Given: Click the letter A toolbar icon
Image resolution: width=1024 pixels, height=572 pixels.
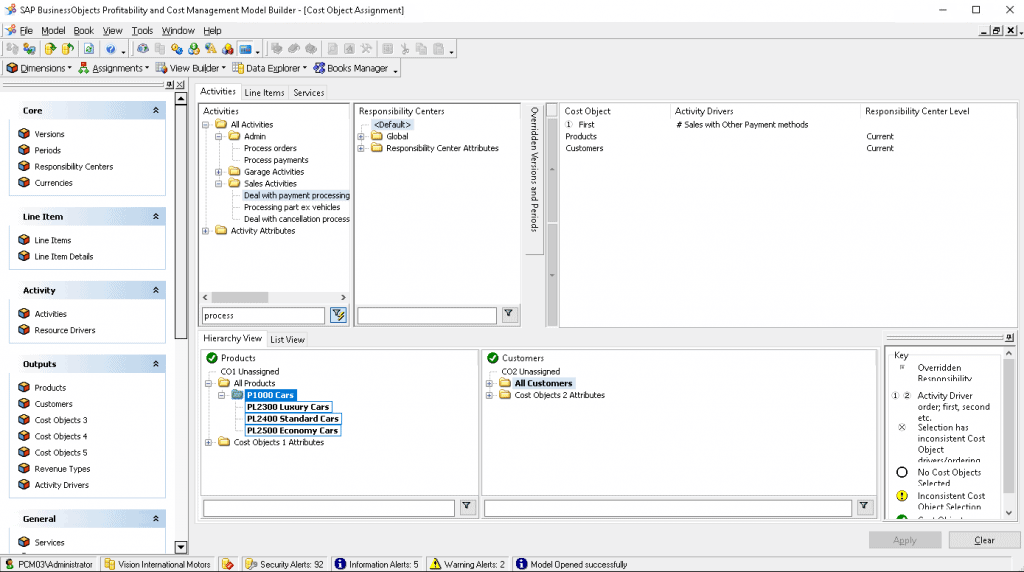Looking at the screenshot, I should click(x=210, y=49).
